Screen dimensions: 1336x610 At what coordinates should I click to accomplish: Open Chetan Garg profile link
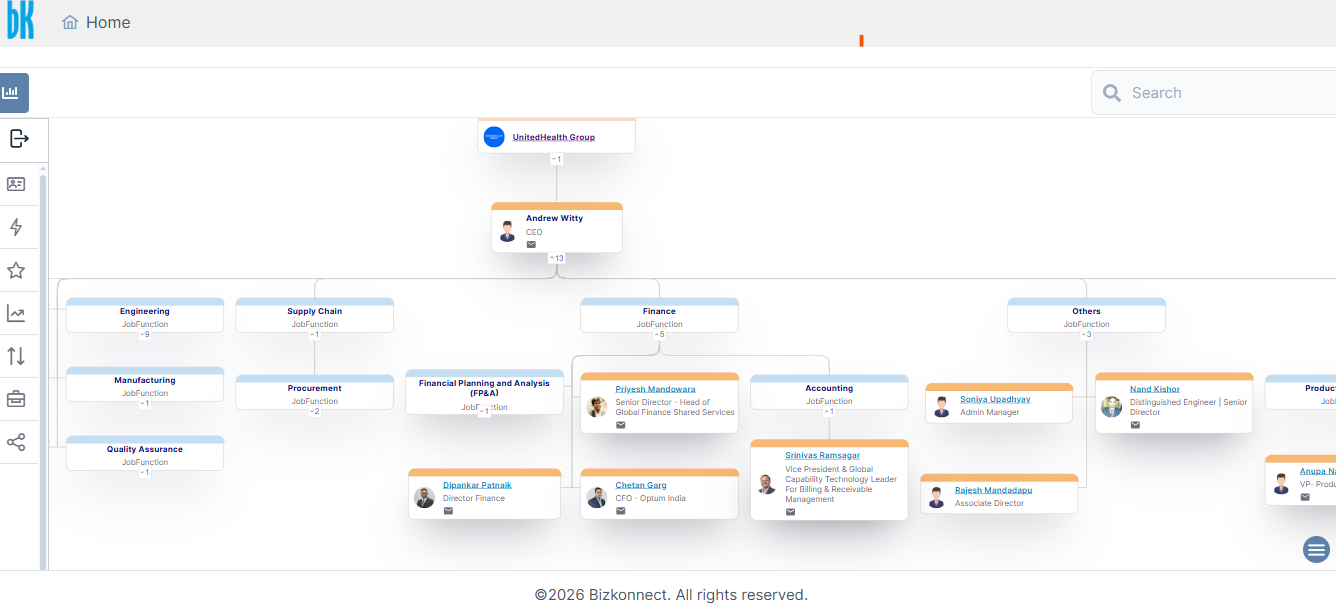click(641, 485)
